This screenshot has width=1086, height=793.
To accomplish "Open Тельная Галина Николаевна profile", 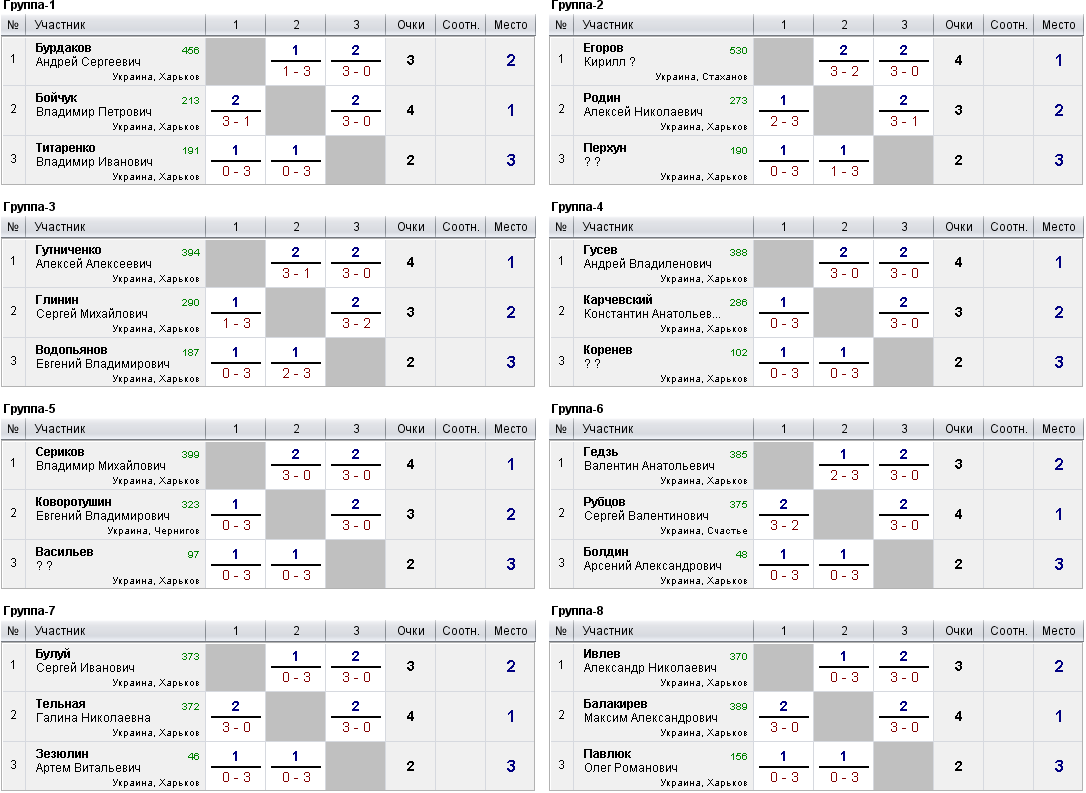I will pyautogui.click(x=93, y=711).
